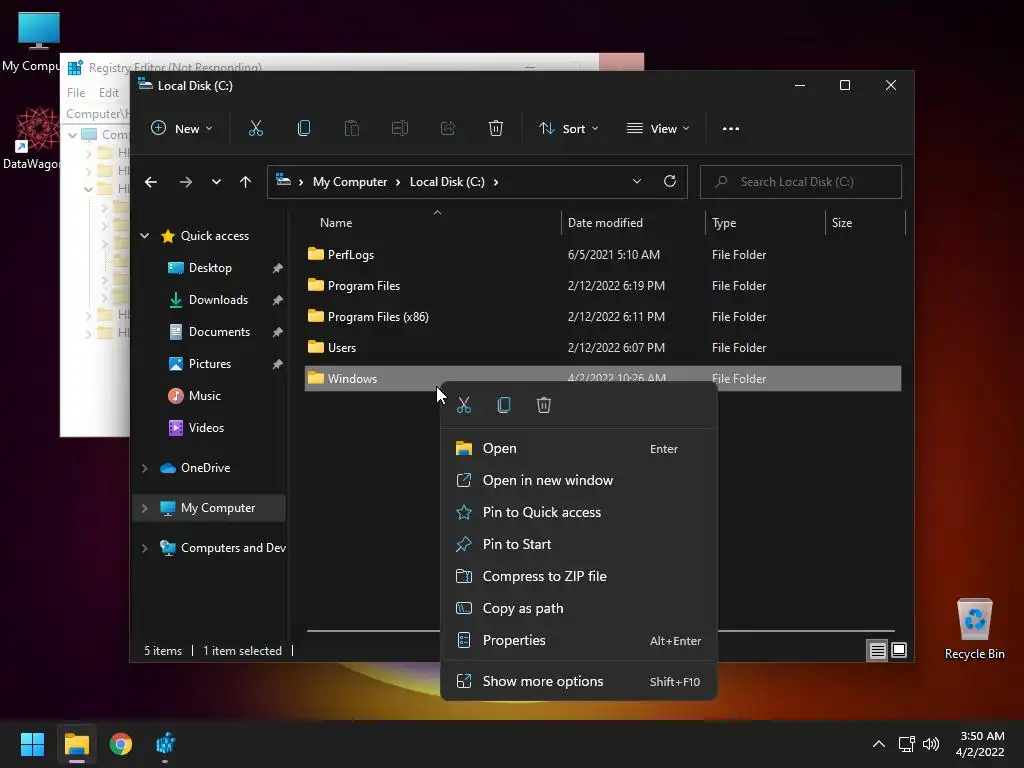
Task: Open the Recycle Bin on desktop
Action: (x=974, y=629)
